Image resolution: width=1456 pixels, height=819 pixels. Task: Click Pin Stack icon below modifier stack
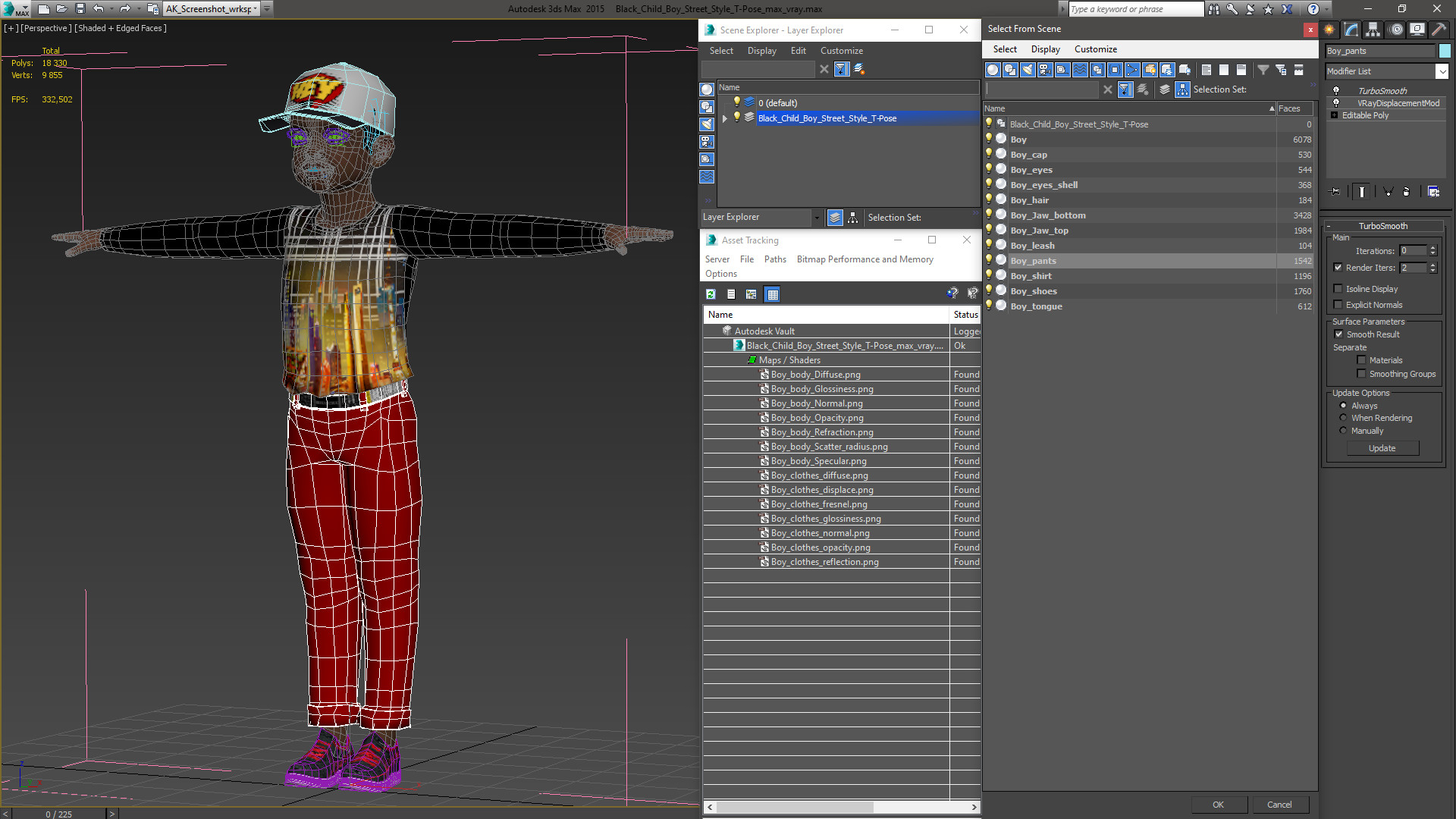tap(1335, 192)
